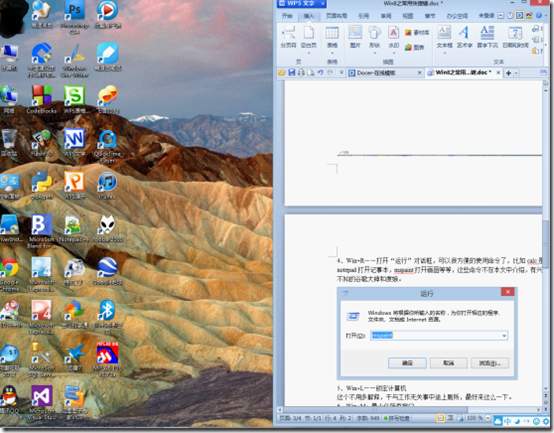
Task: Open the Table (表格) dropdown in ribbon
Action: point(332,53)
